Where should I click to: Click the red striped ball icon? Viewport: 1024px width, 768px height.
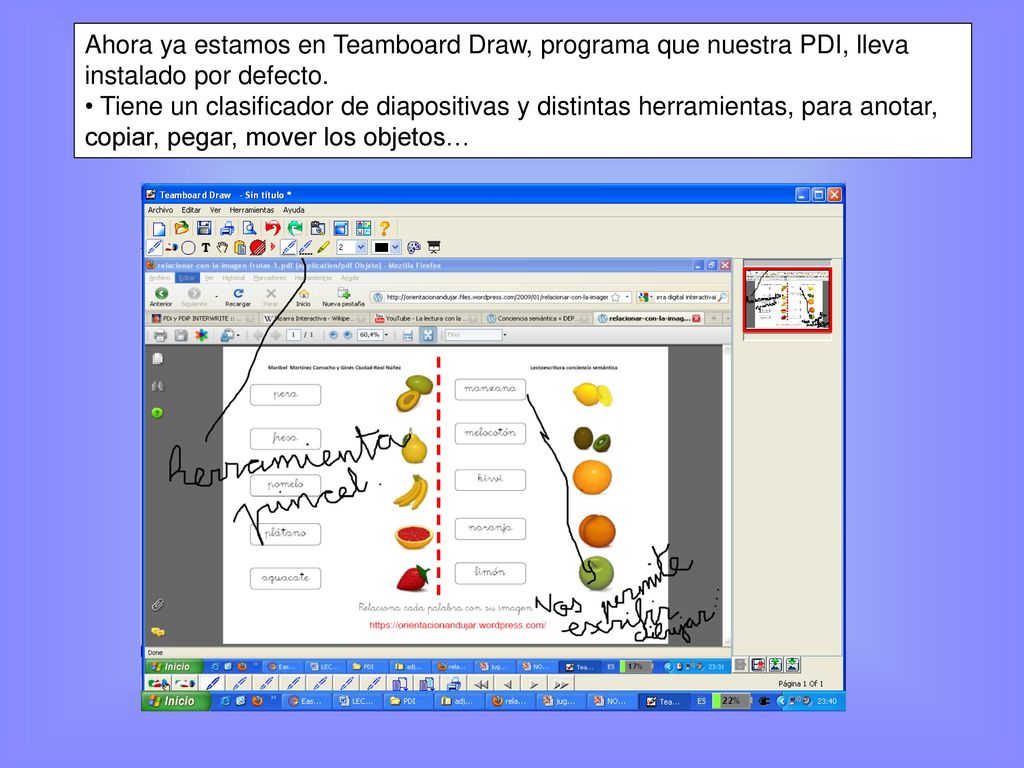[x=257, y=248]
